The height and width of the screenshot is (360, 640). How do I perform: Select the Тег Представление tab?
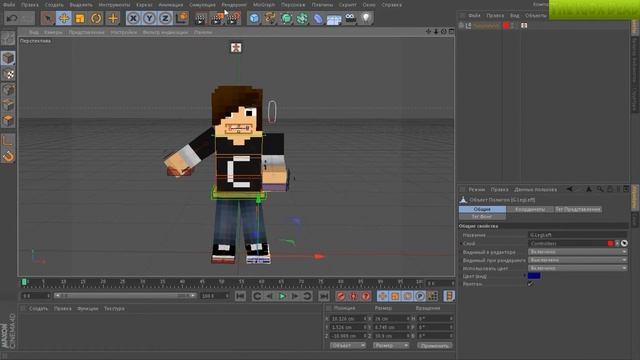tap(578, 209)
